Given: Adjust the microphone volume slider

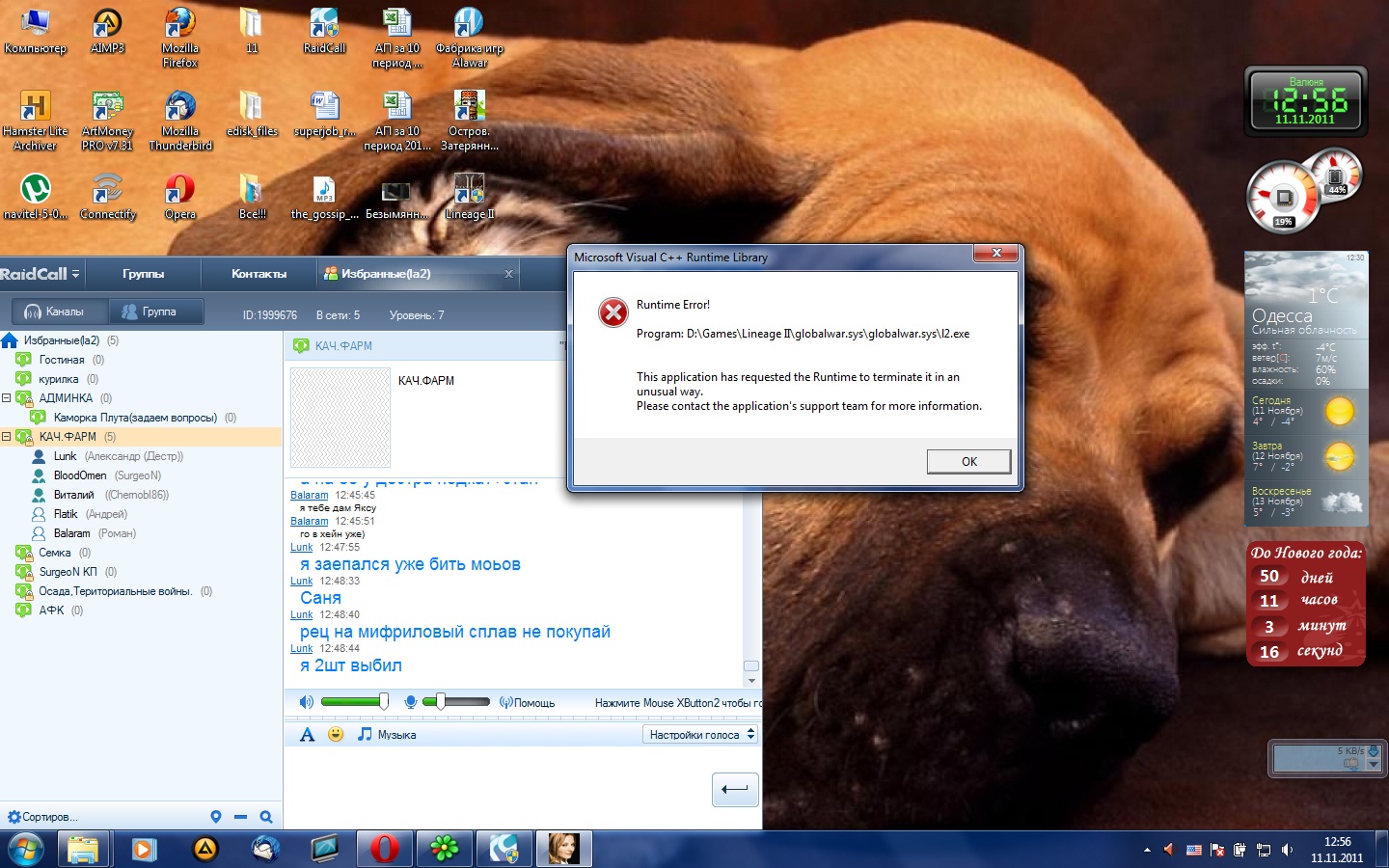Looking at the screenshot, I should pos(441,701).
